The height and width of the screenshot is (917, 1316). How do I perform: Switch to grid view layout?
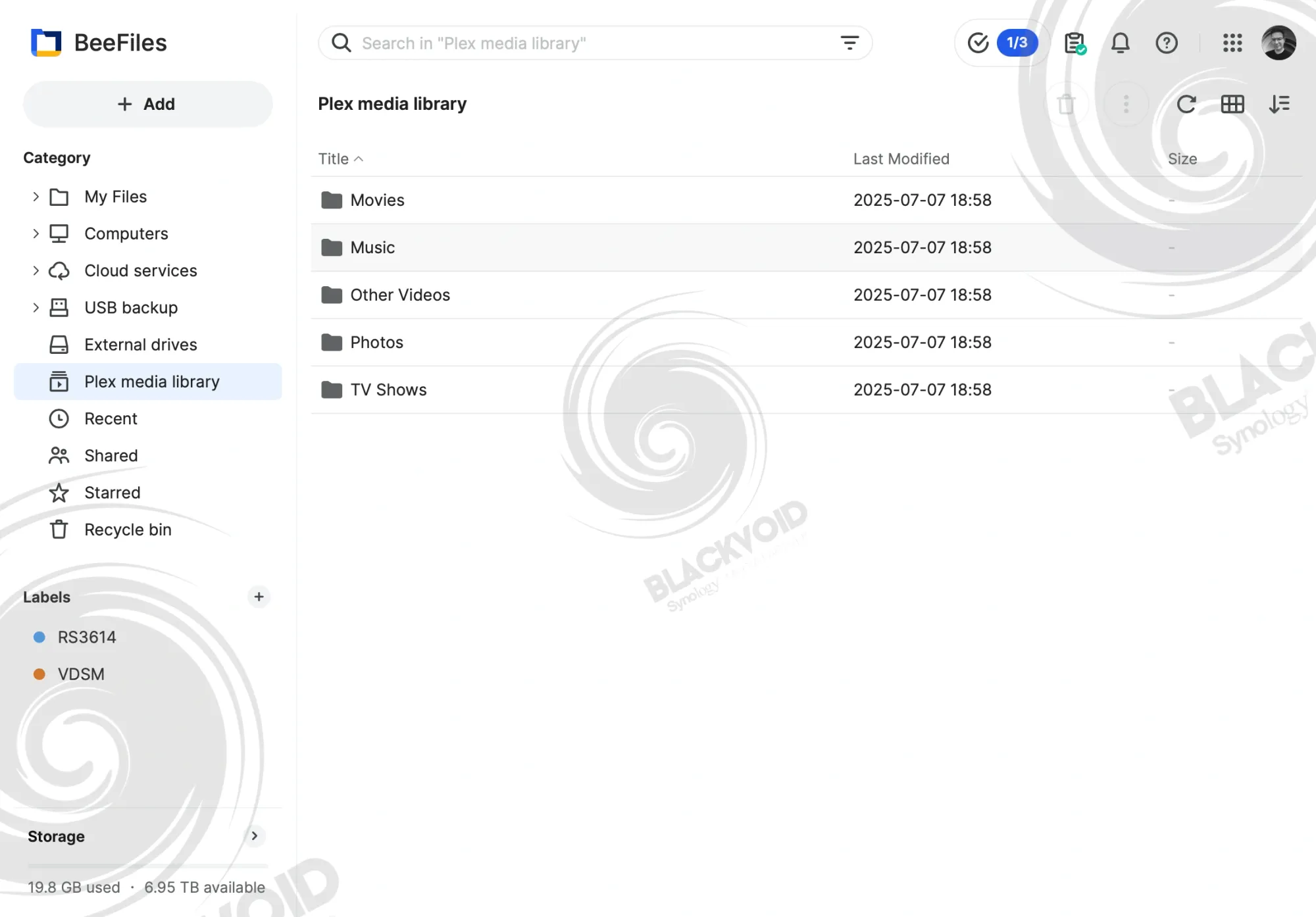coord(1232,104)
